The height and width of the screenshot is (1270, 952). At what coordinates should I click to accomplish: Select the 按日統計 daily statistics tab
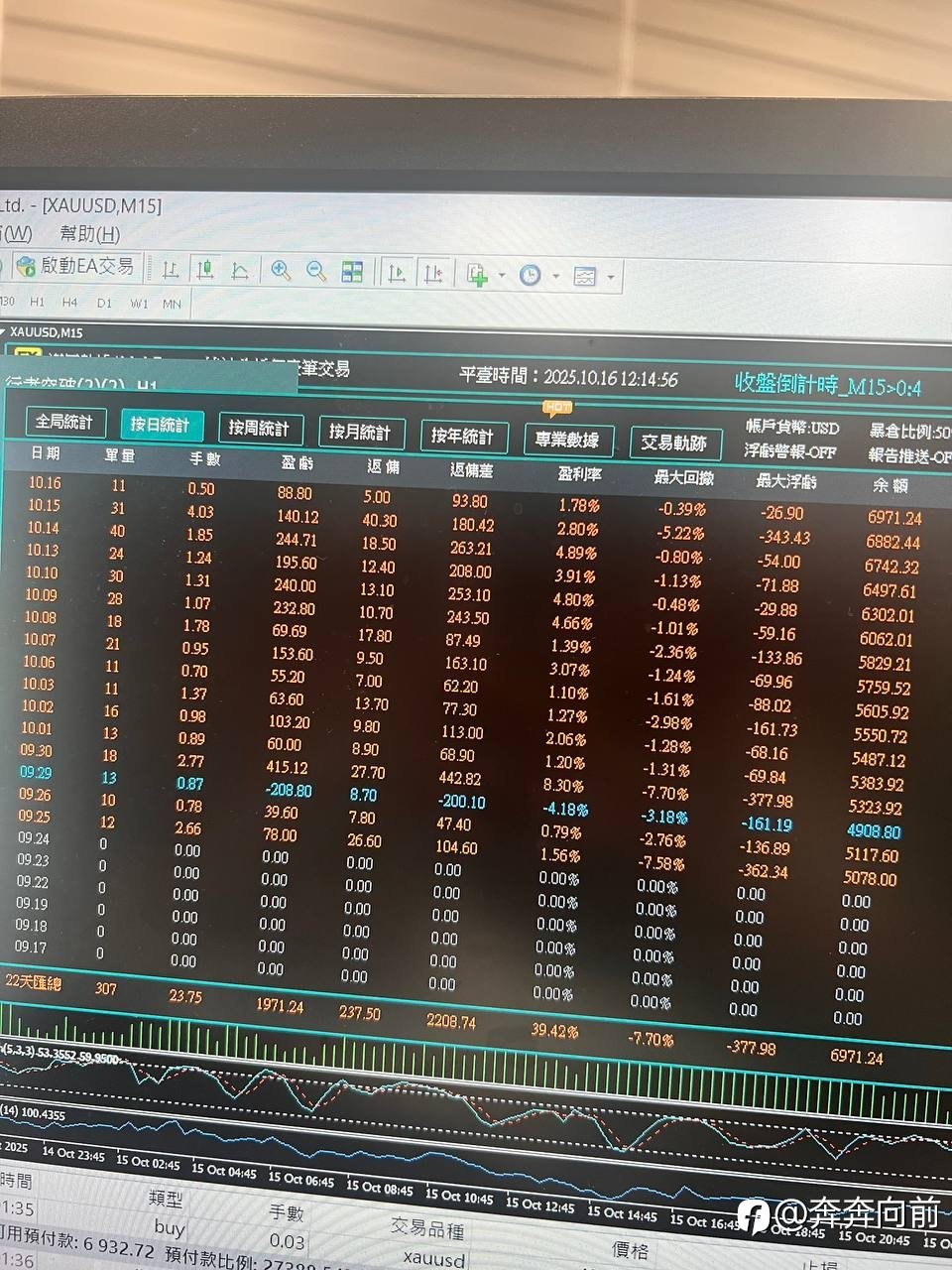pos(160,425)
